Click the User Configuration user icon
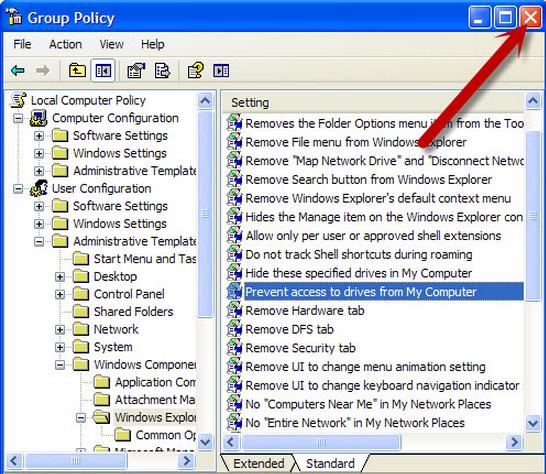The image size is (546, 474). click(x=39, y=188)
